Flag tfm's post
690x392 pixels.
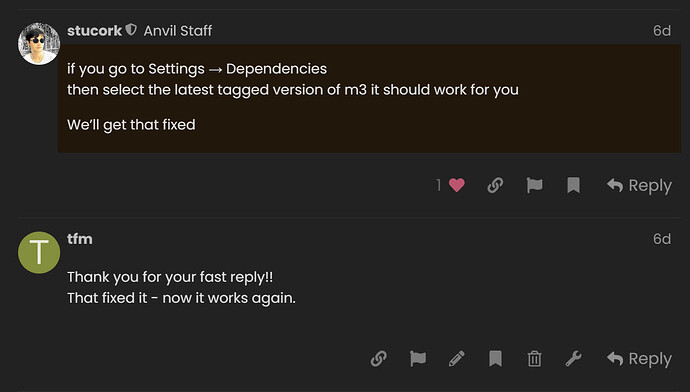coord(418,359)
